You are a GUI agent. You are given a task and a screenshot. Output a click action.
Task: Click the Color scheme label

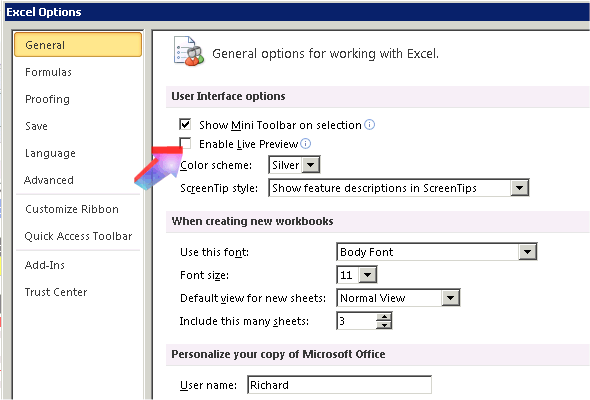(216, 165)
